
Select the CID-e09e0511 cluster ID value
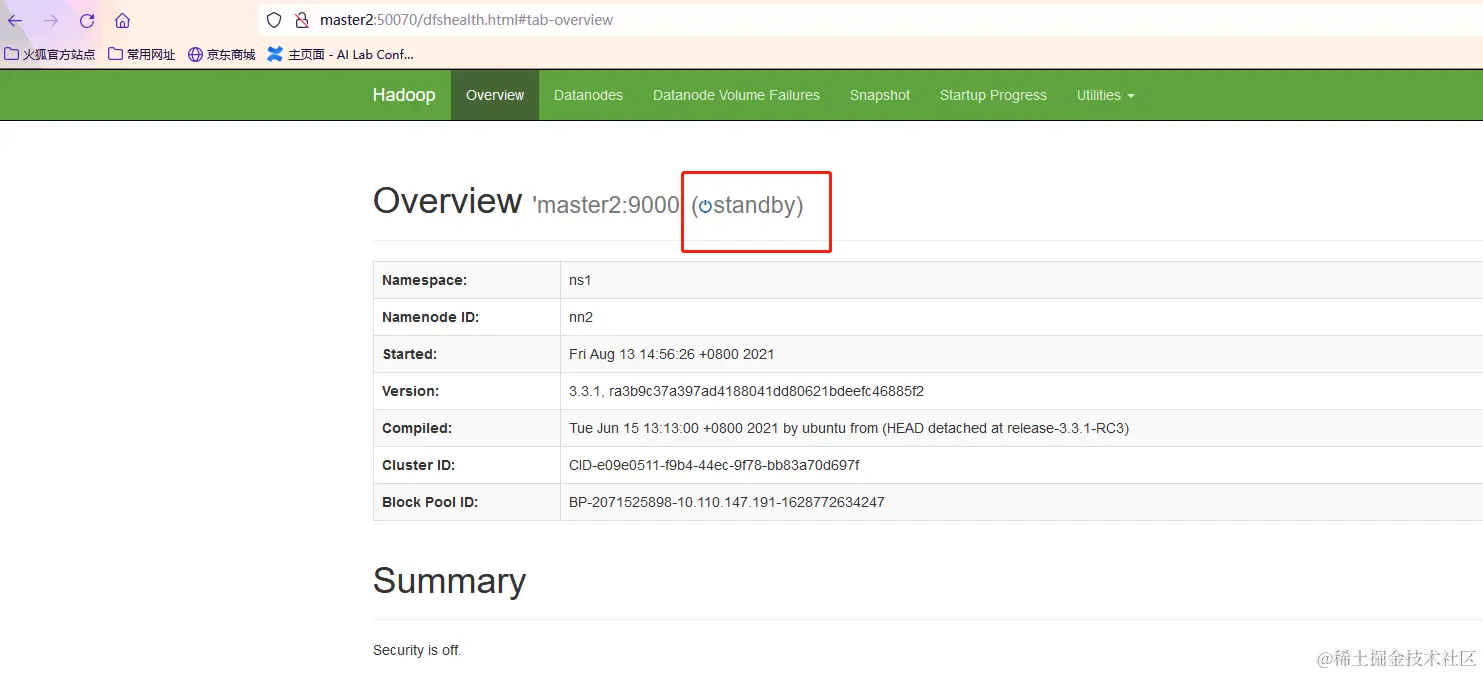[714, 465]
